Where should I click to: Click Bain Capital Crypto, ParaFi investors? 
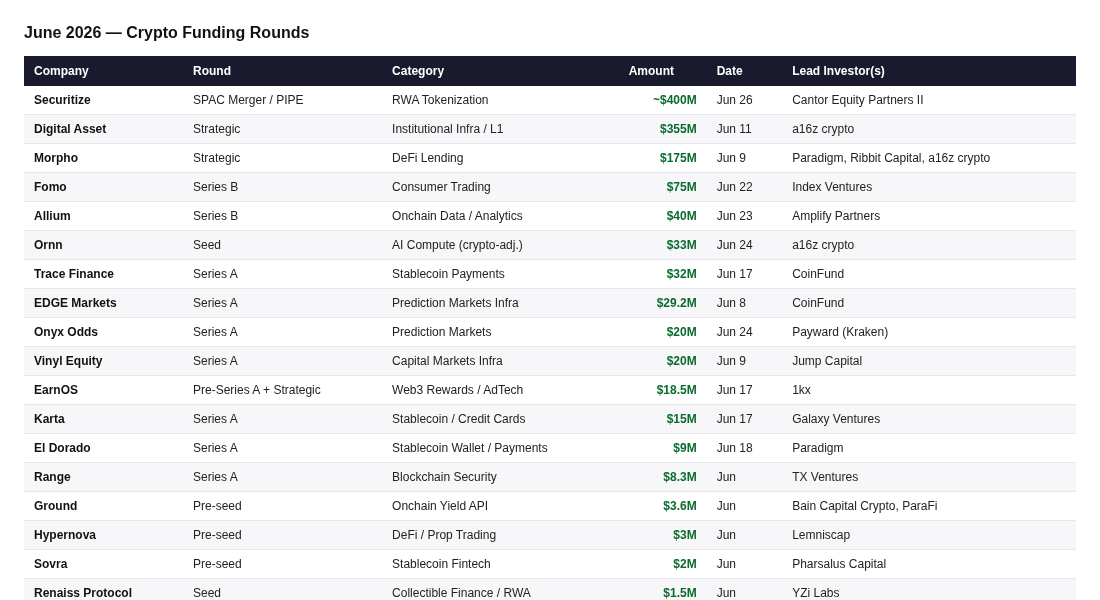[864, 506]
